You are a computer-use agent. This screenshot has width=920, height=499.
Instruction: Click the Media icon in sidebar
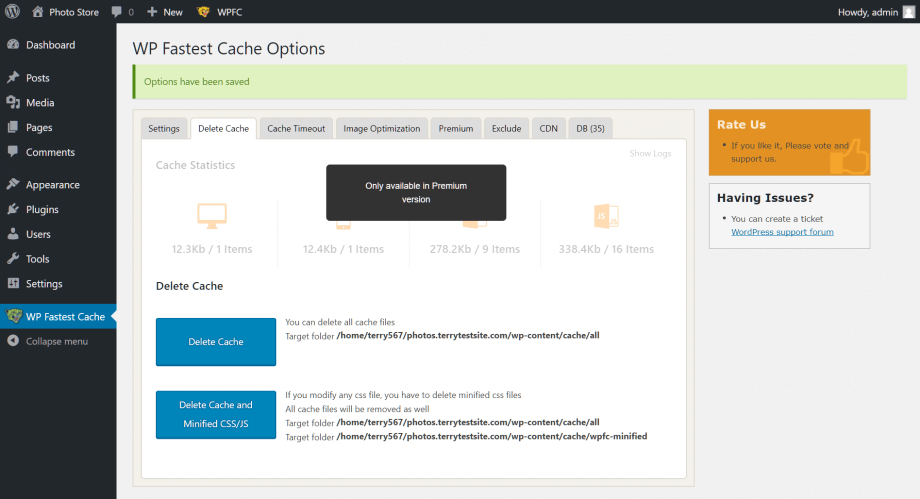tap(13, 102)
